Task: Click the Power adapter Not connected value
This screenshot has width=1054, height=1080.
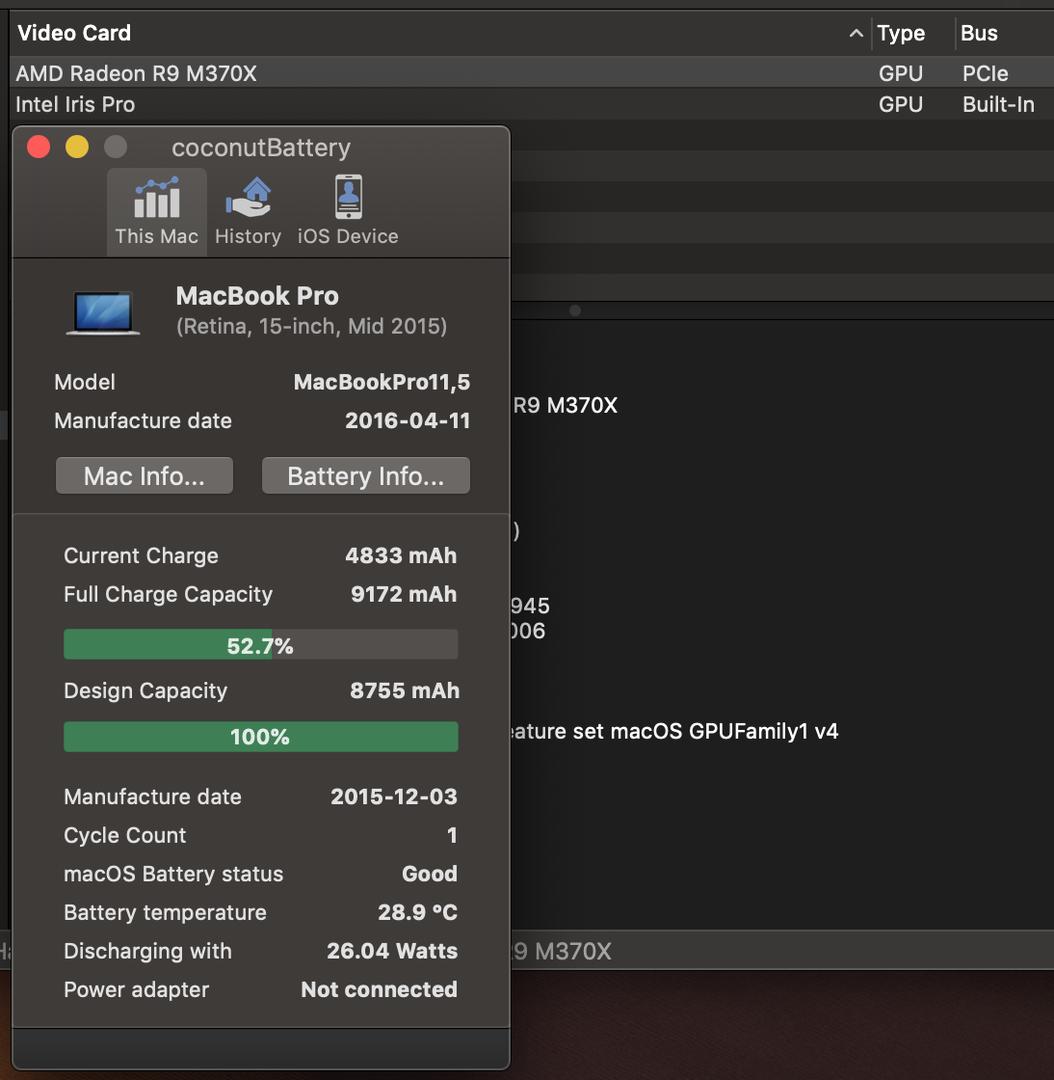Action: click(x=379, y=989)
